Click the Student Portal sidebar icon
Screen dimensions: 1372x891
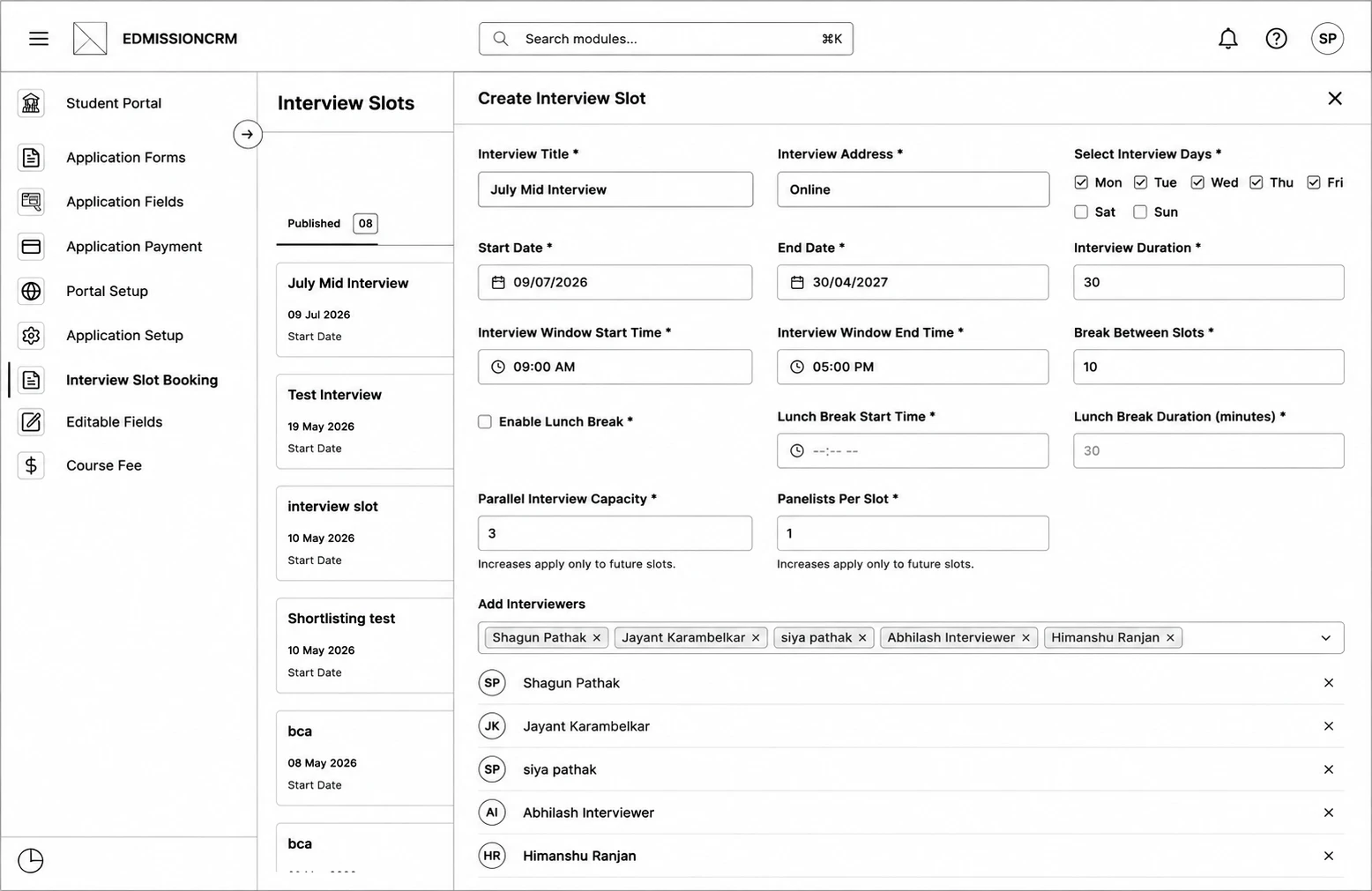(31, 103)
